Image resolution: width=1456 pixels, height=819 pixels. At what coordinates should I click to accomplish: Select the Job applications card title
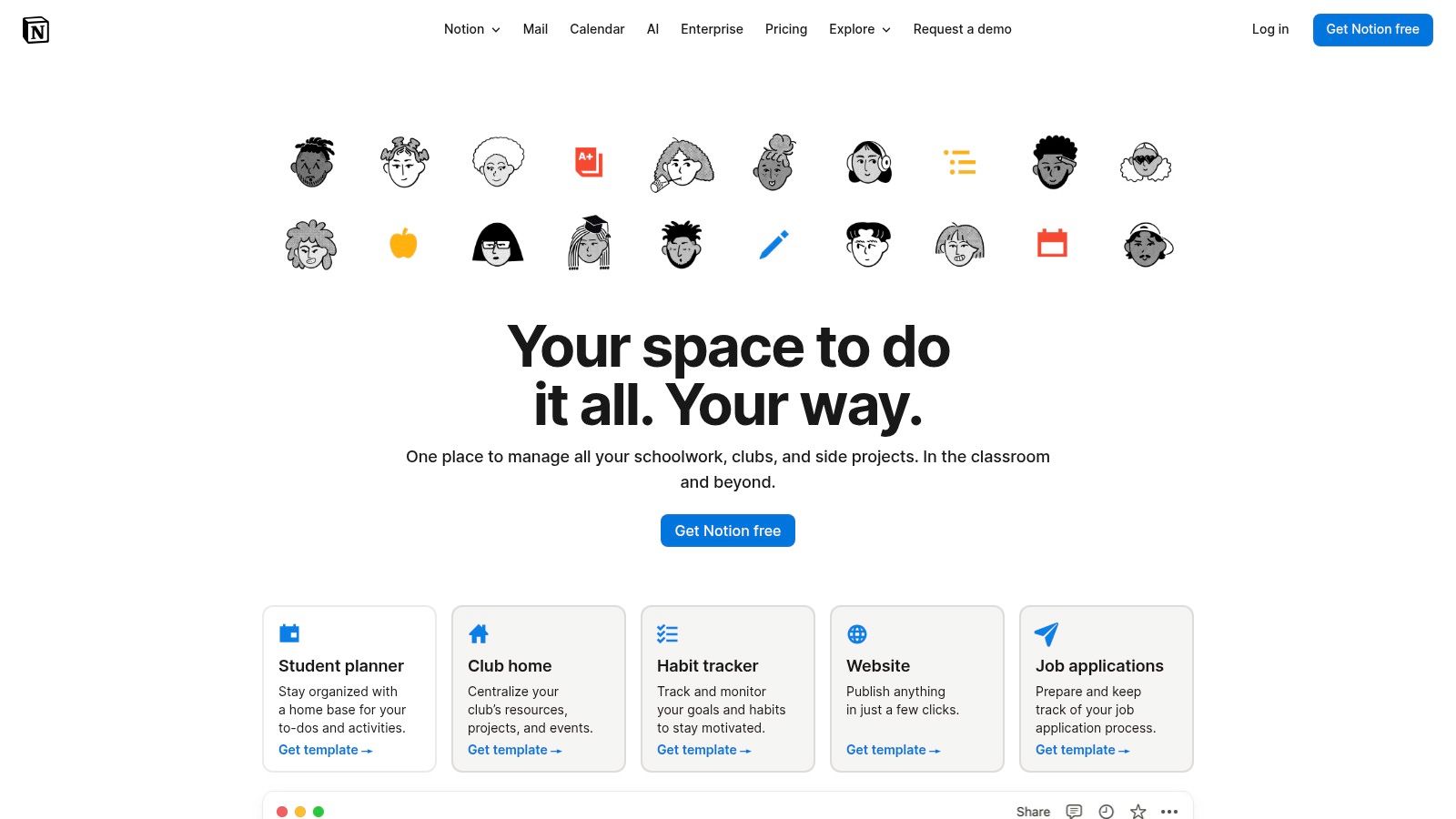point(1099,666)
